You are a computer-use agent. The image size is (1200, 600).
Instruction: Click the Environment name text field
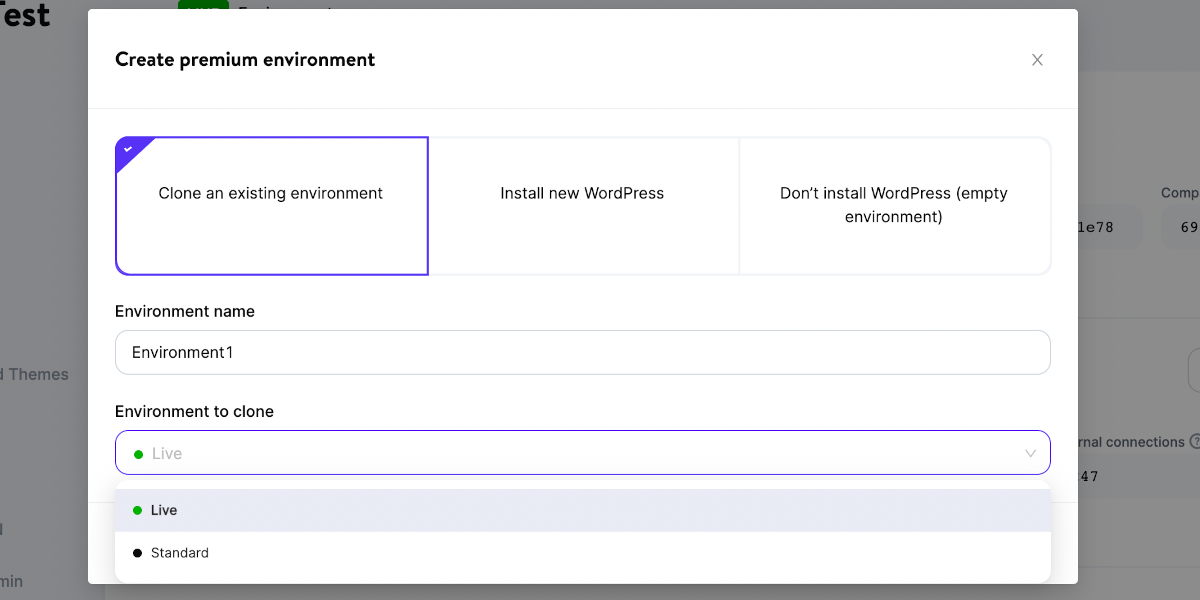click(x=582, y=352)
